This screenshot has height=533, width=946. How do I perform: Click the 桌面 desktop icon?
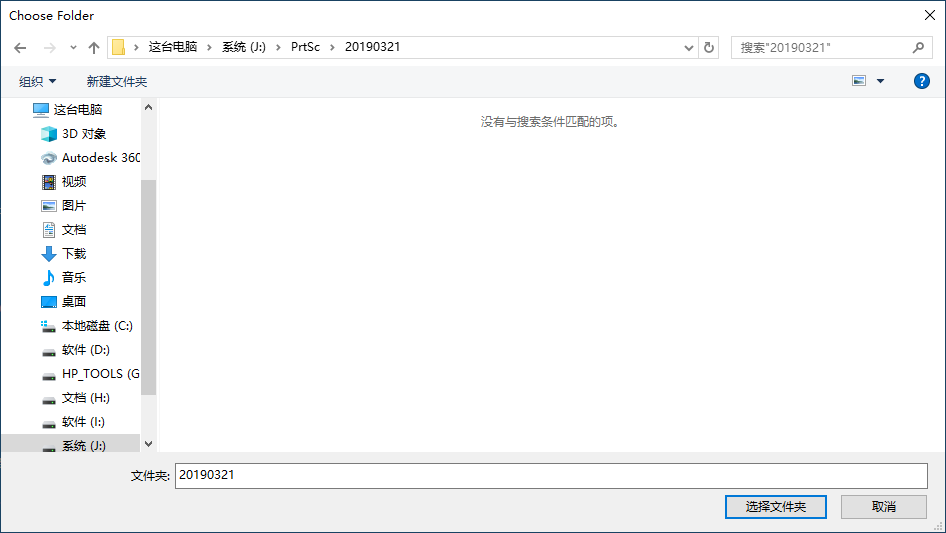point(49,302)
